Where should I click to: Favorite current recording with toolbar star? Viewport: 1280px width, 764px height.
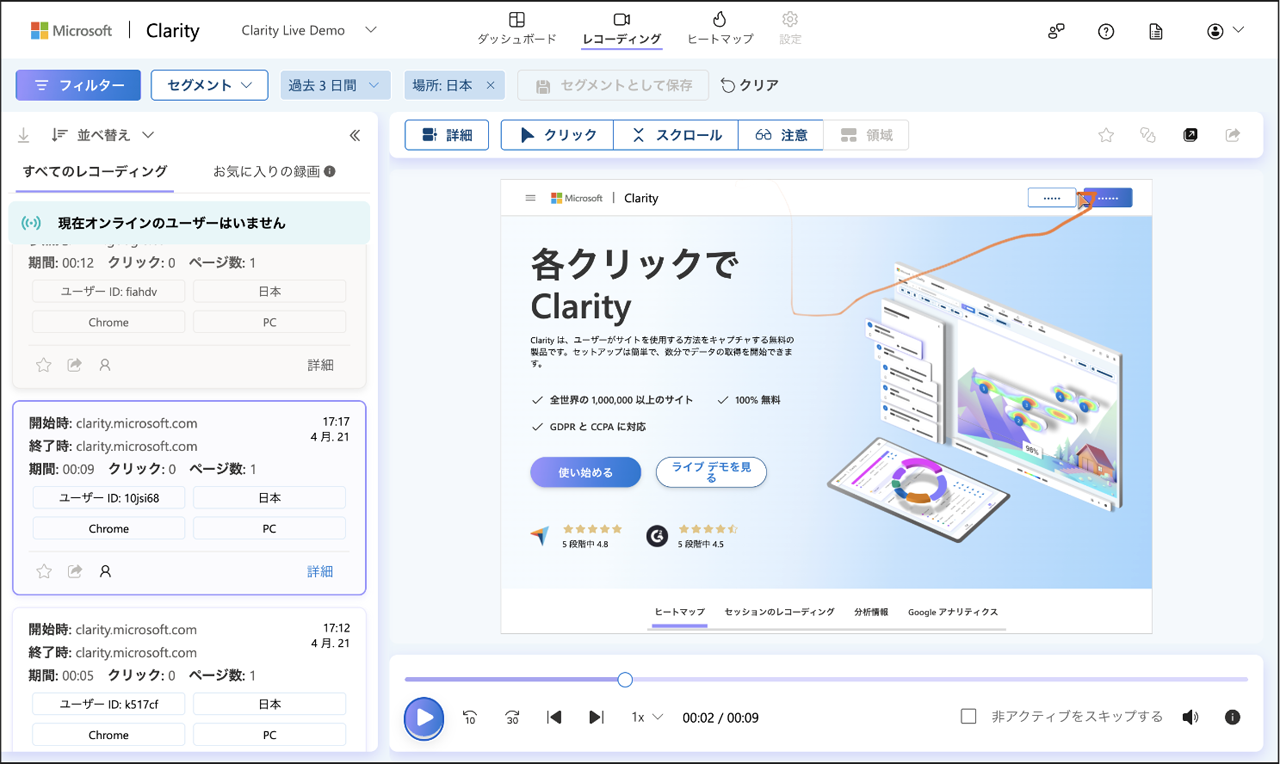(1106, 135)
